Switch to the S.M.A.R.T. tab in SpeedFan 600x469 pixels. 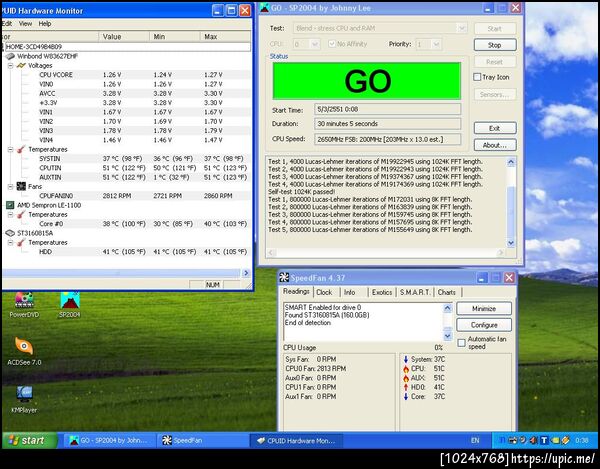(x=415, y=292)
